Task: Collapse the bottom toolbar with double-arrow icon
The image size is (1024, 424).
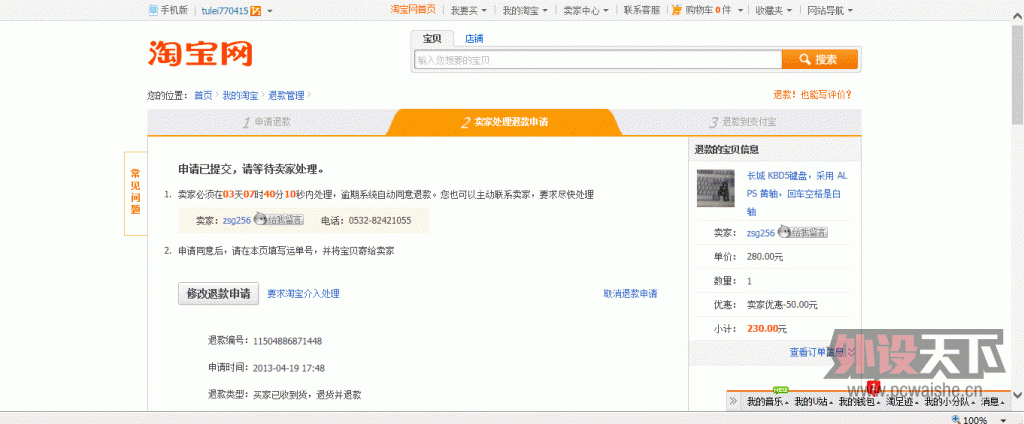Action: point(733,401)
